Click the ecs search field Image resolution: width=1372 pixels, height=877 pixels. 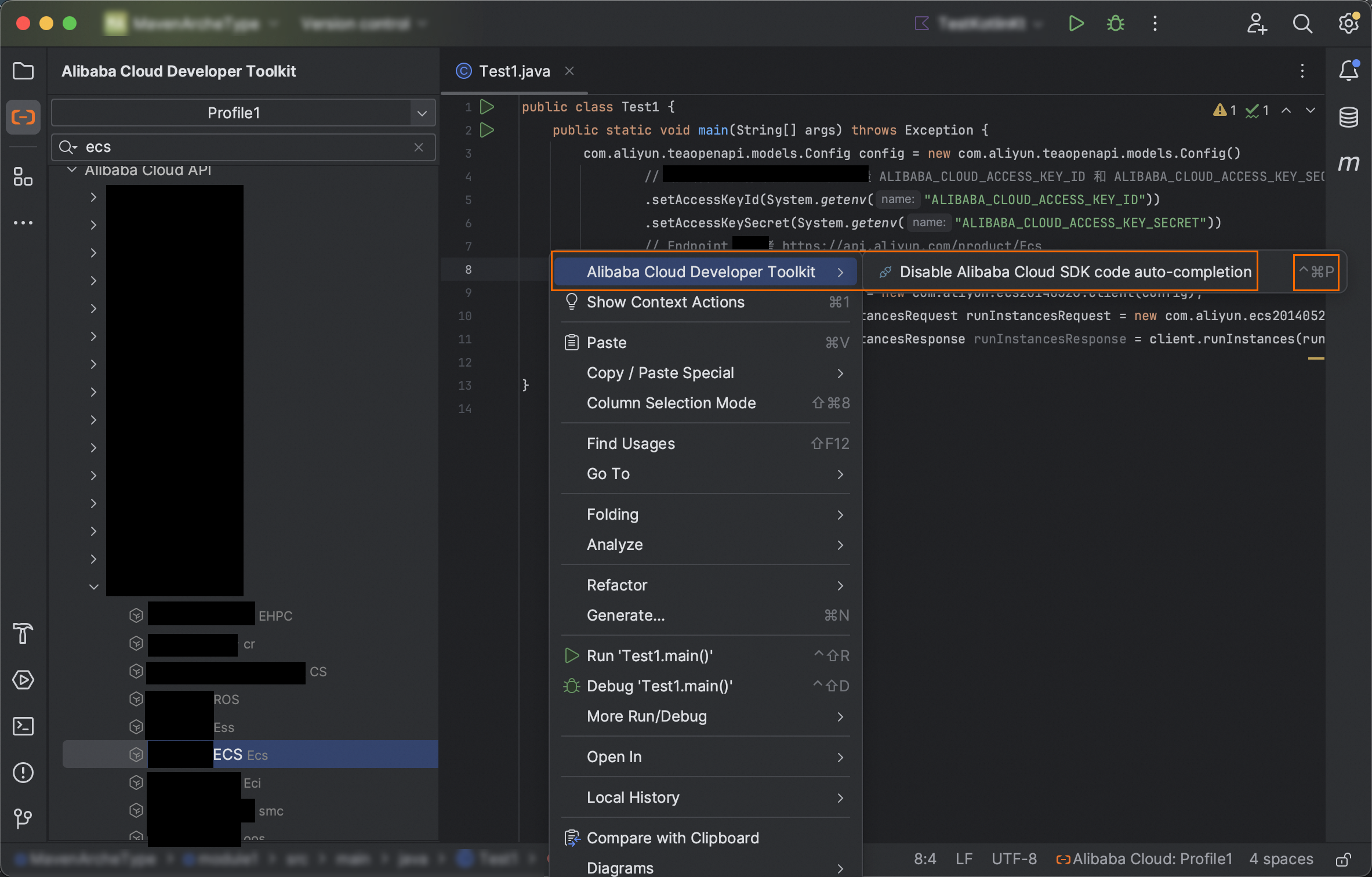pos(244,147)
